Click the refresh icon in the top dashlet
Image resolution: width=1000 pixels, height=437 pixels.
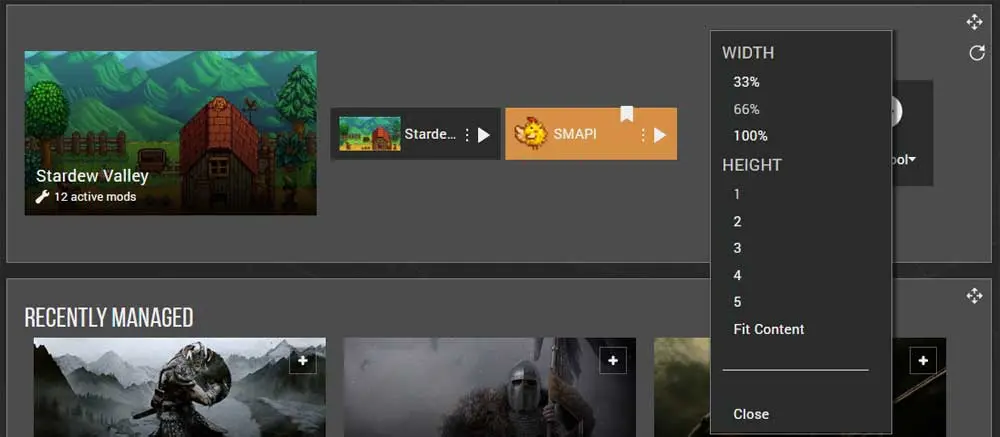[976, 53]
